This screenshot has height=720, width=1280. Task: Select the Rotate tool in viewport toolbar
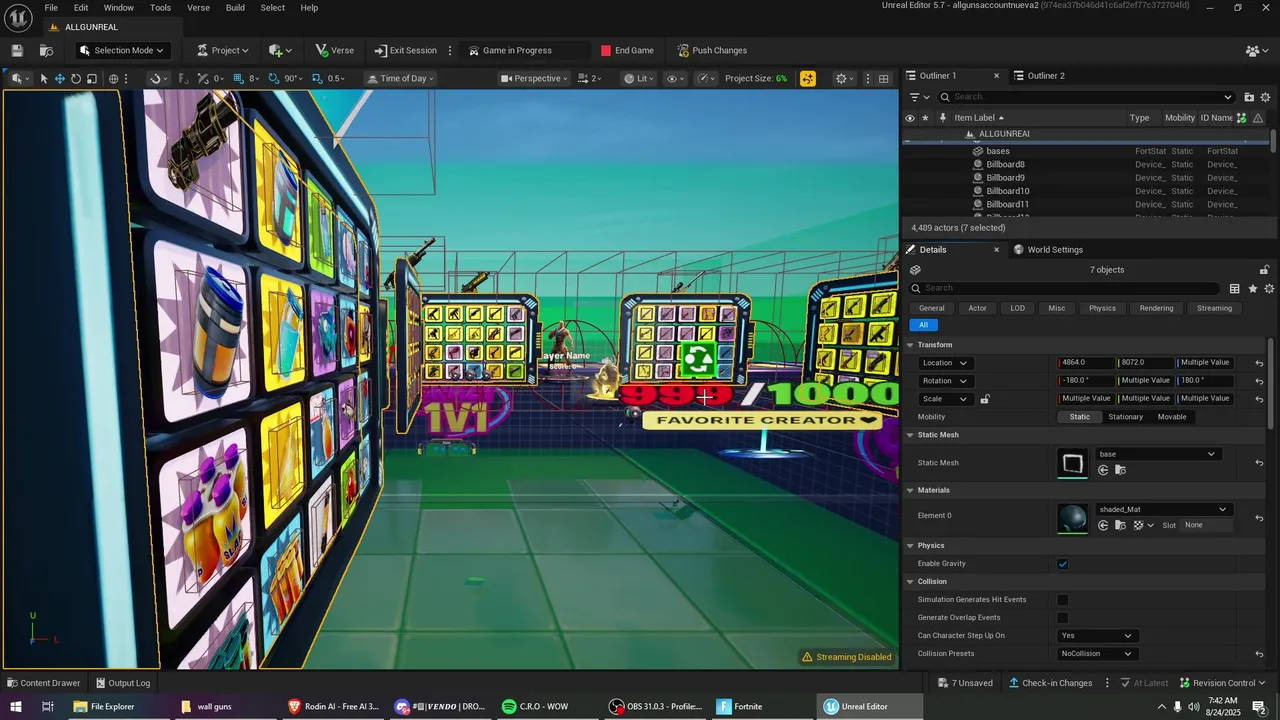(76, 78)
